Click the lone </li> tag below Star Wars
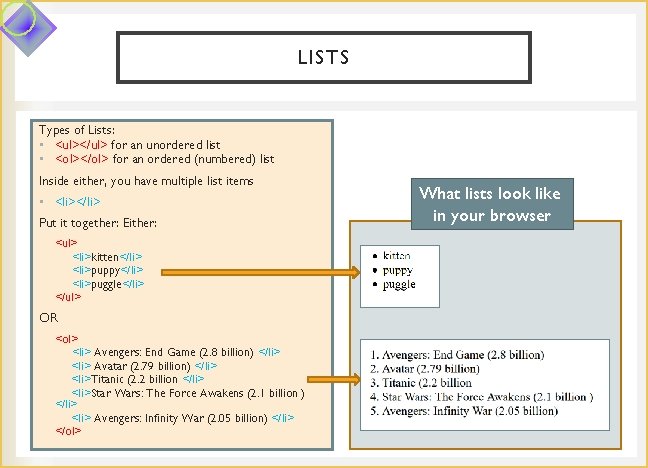648x468 pixels. [67, 404]
